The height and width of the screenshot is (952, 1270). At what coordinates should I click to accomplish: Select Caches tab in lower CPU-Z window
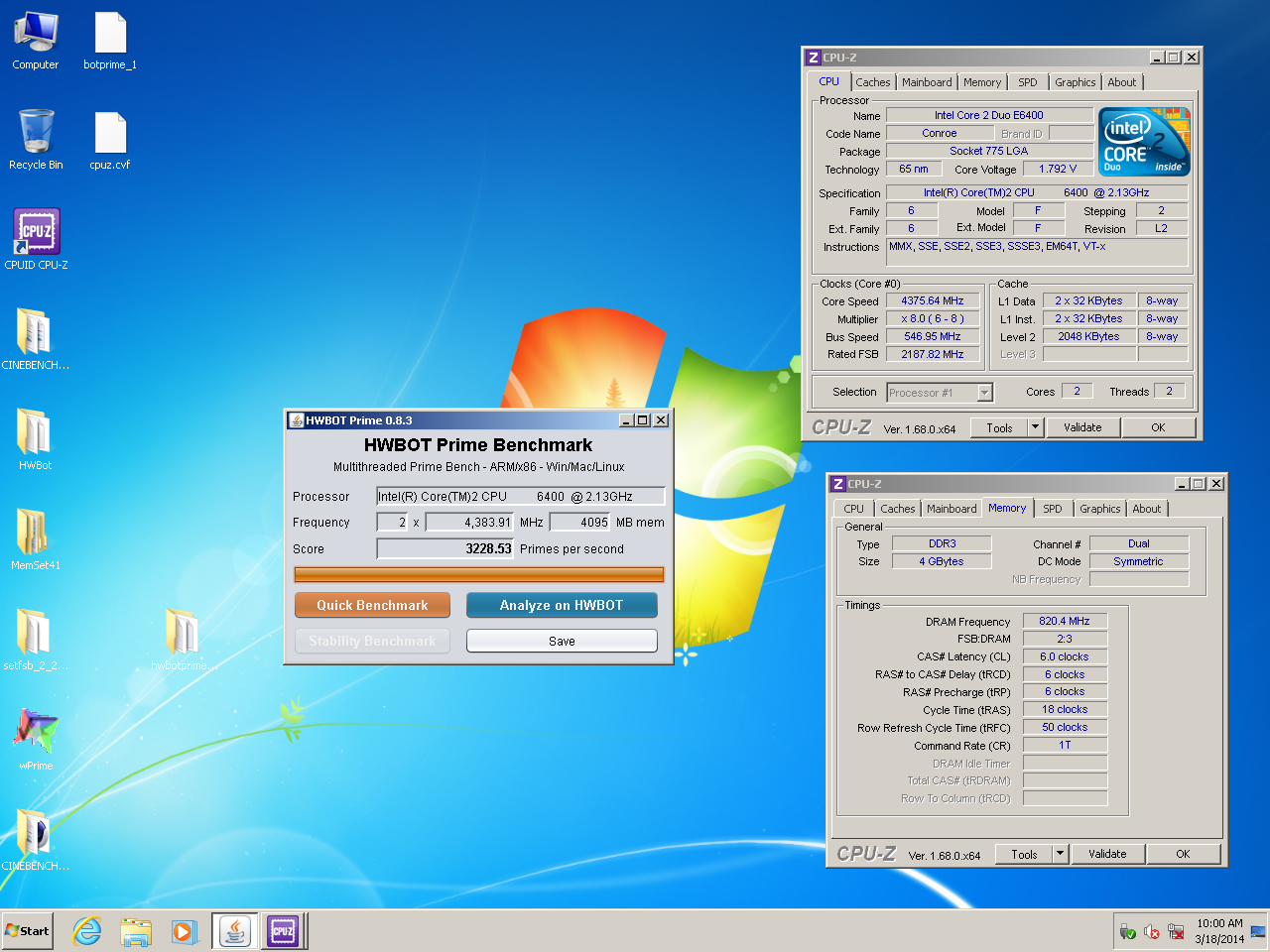point(898,509)
